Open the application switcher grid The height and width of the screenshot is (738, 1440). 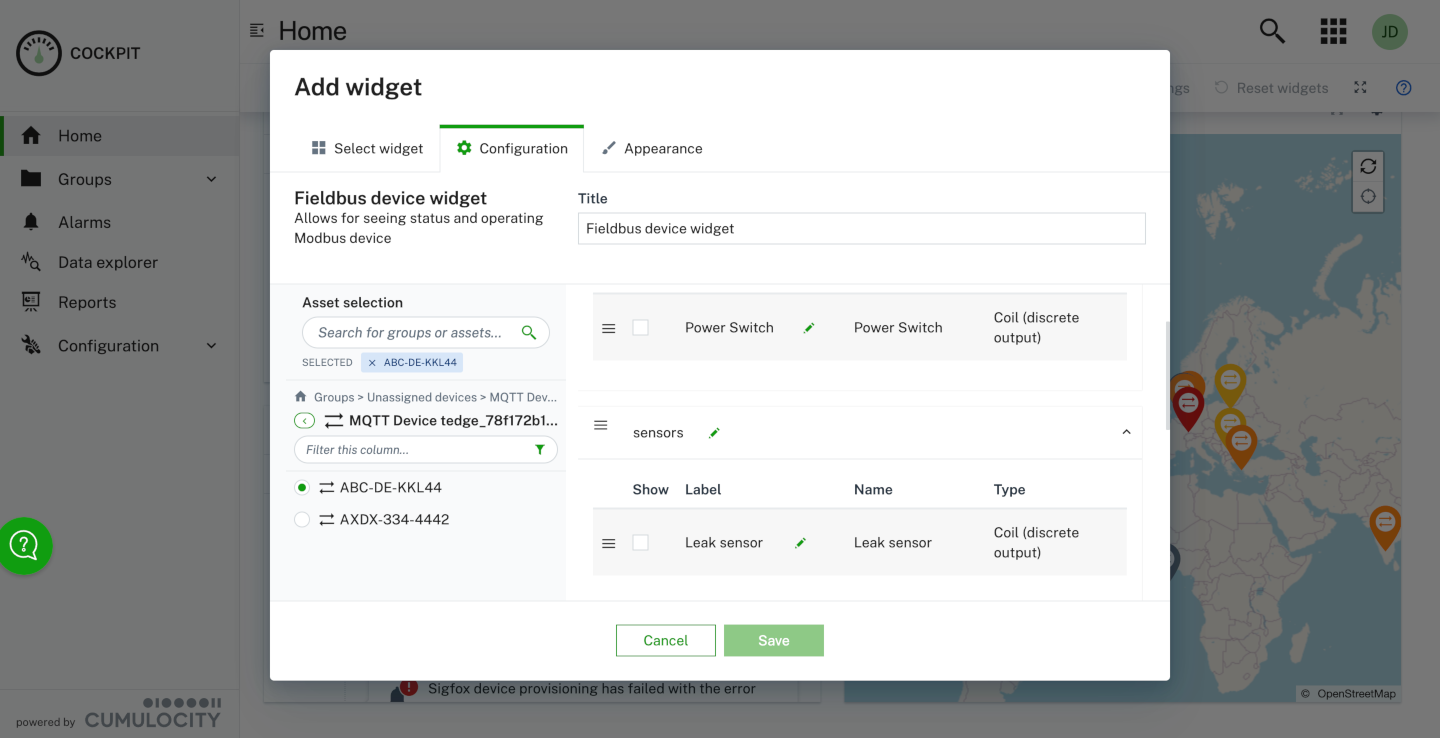tap(1333, 30)
